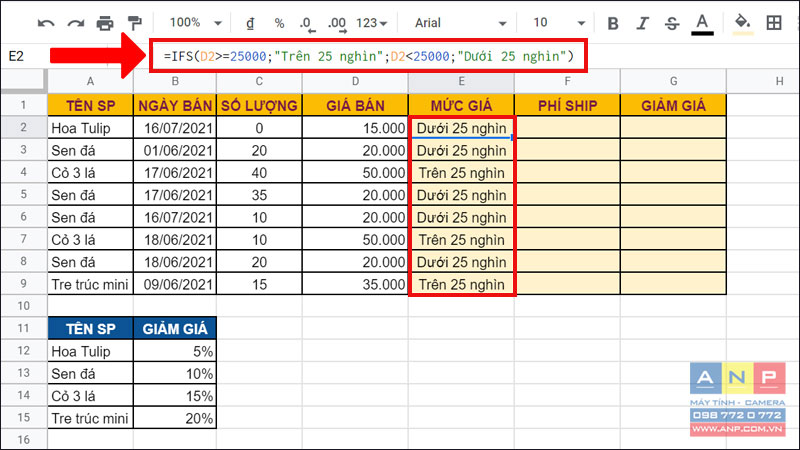Click the yellow 'TÊN SP' header in A1
800x450 pixels.
point(90,106)
